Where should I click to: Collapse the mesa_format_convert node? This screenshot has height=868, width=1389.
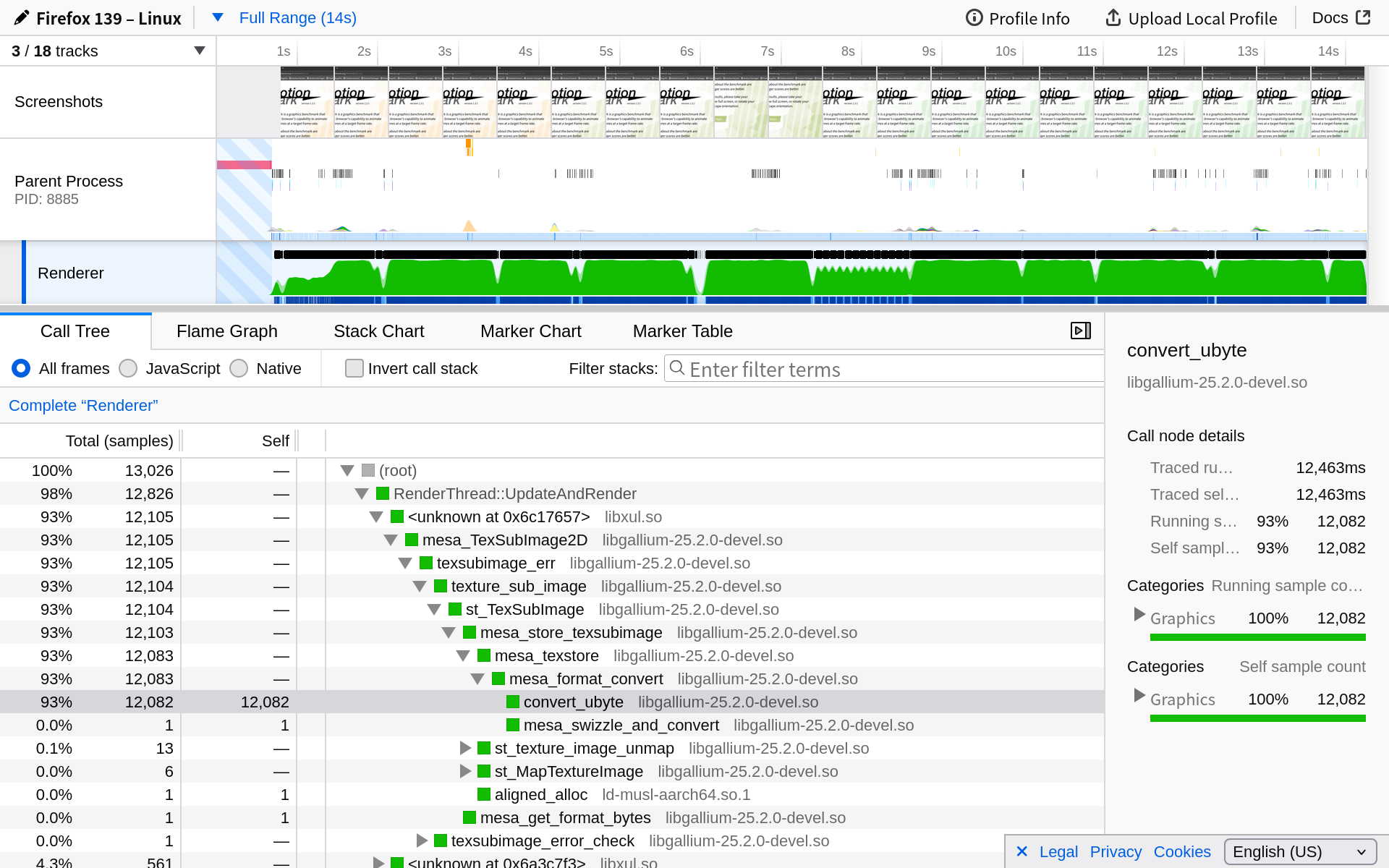[477, 678]
